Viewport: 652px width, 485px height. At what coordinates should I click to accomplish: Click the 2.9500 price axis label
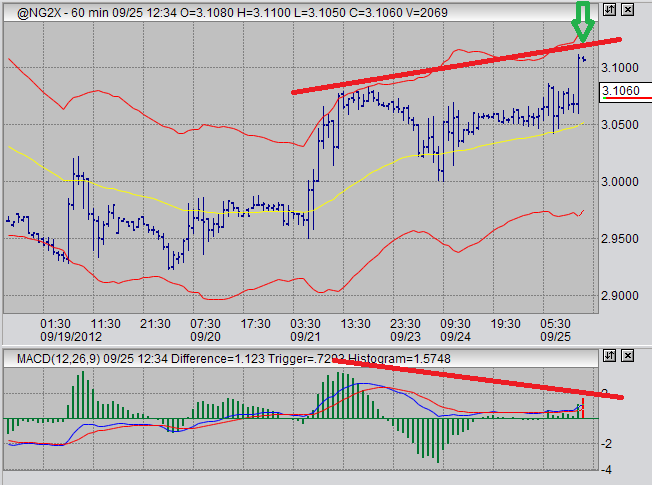tap(620, 239)
